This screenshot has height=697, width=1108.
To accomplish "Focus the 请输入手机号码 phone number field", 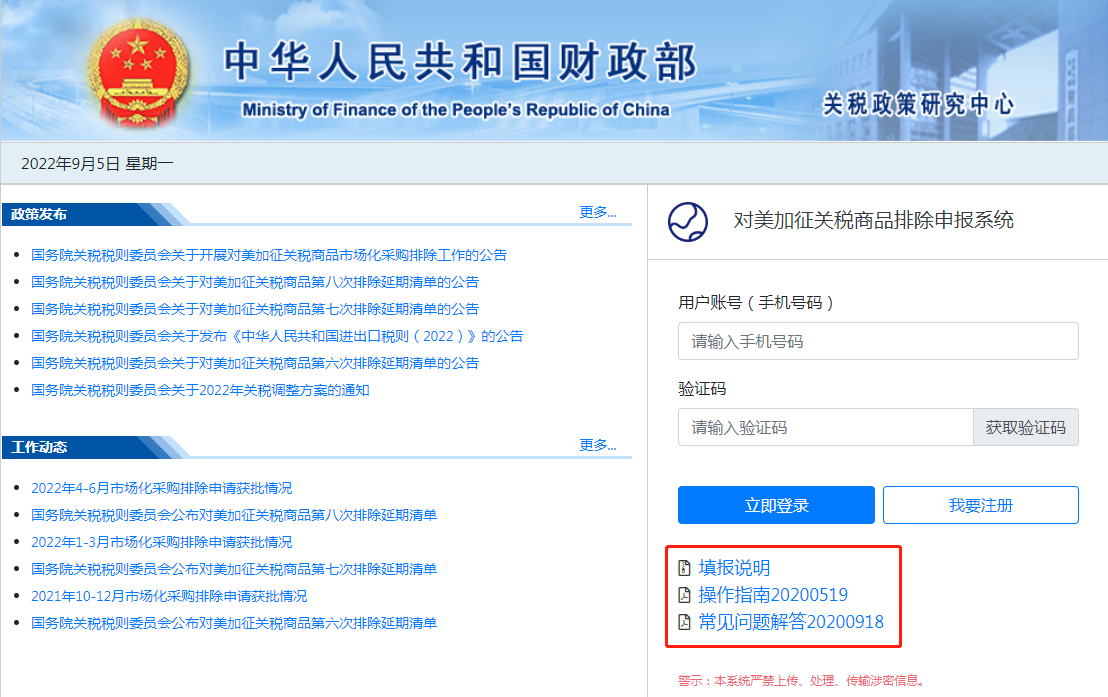I will pos(878,341).
